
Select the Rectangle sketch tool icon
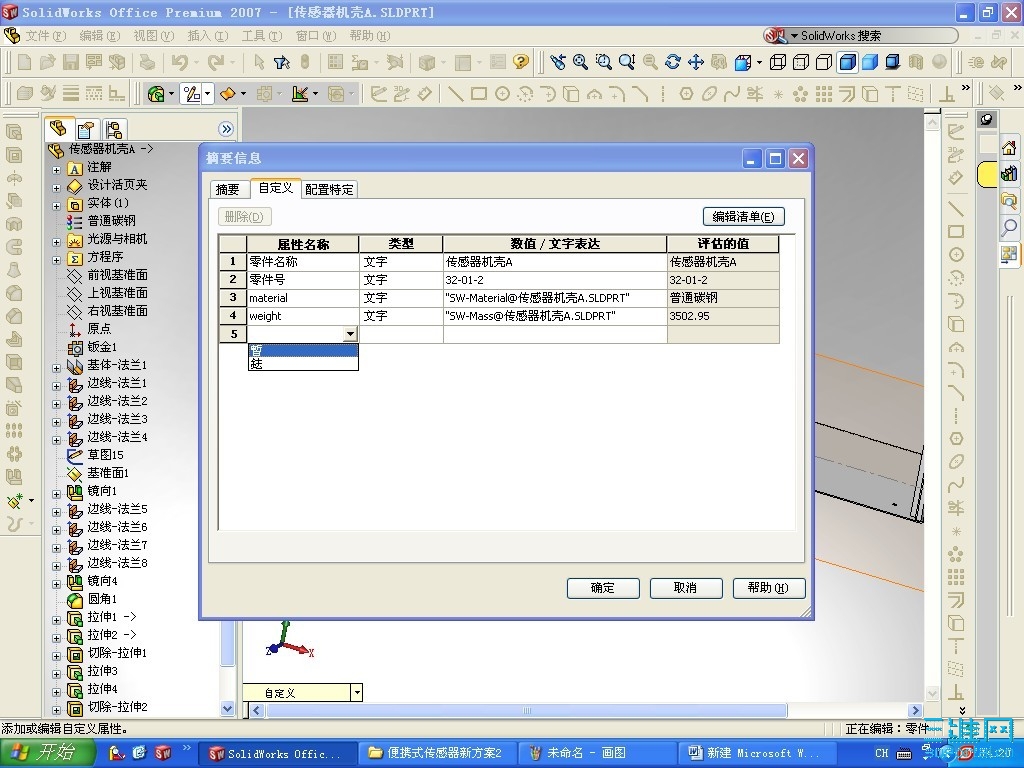[479, 94]
